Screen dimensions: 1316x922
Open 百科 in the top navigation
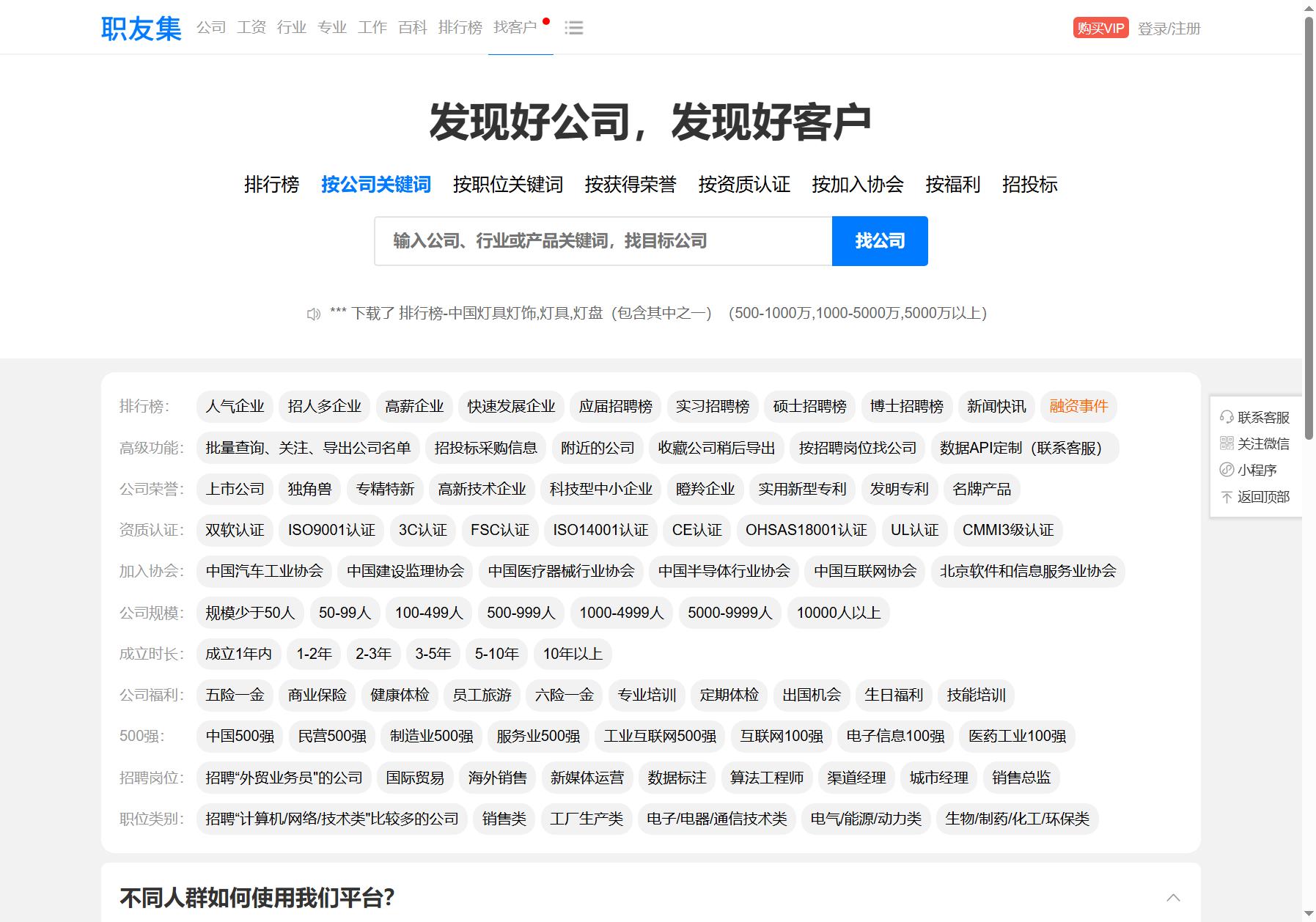point(413,28)
